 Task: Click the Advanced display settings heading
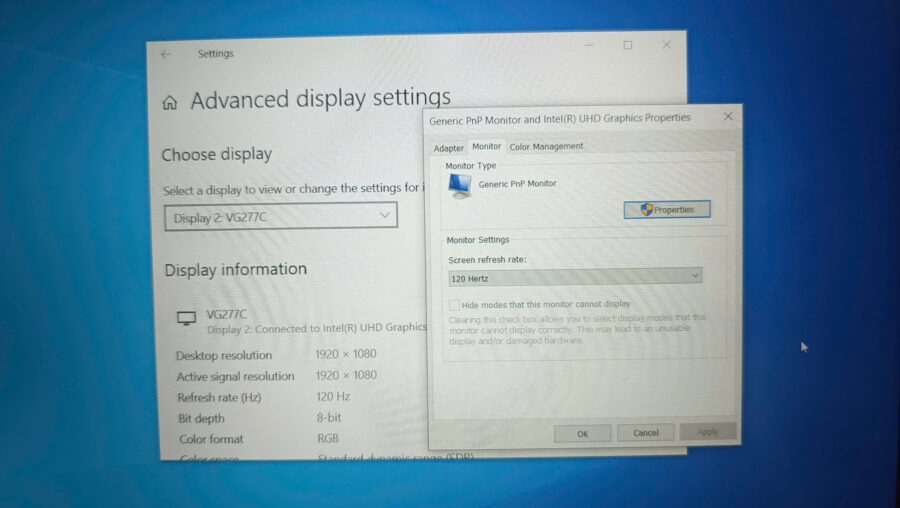point(320,98)
